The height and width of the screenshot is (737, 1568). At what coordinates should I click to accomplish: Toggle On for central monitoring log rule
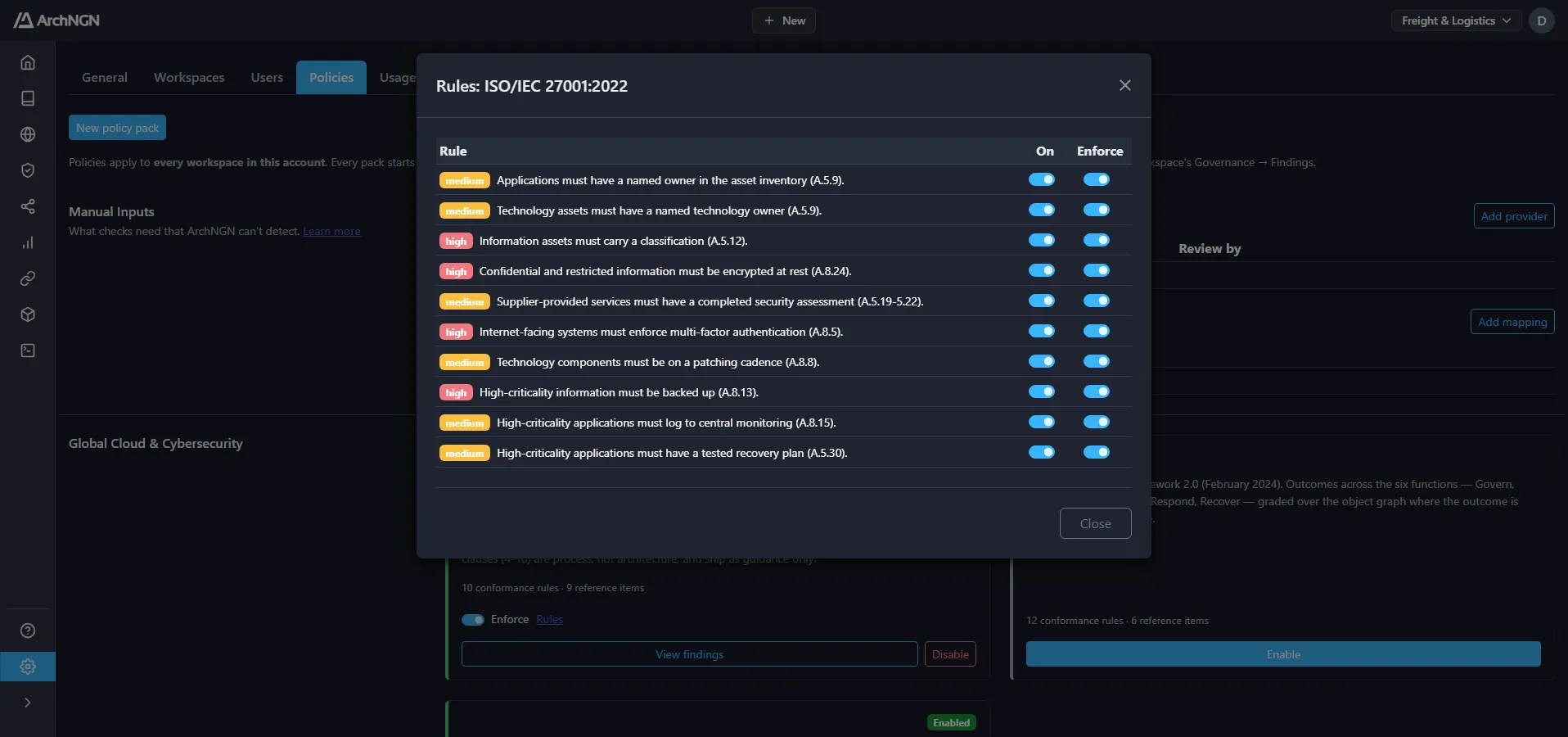tap(1042, 422)
